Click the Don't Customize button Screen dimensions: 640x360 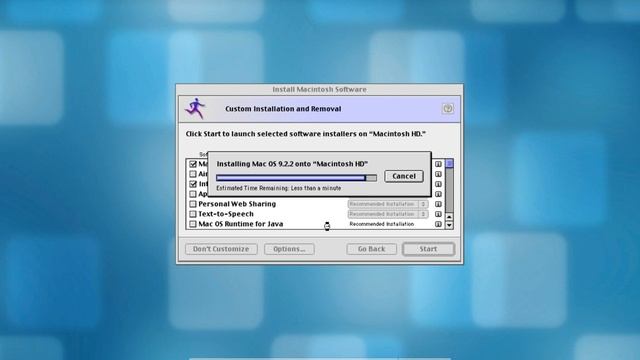click(x=221, y=249)
